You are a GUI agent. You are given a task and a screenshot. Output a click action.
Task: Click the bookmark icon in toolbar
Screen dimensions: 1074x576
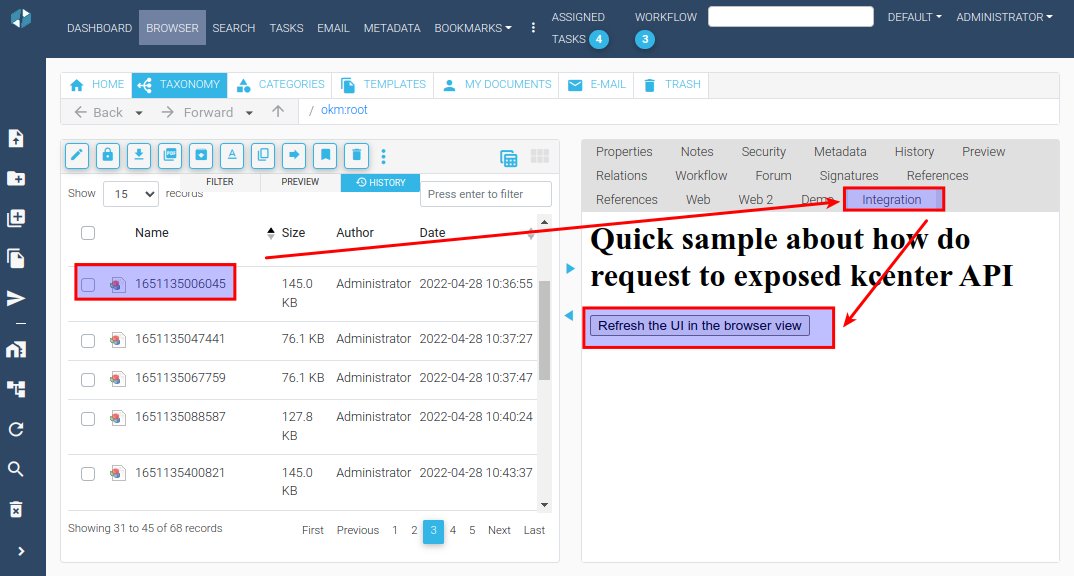point(325,155)
